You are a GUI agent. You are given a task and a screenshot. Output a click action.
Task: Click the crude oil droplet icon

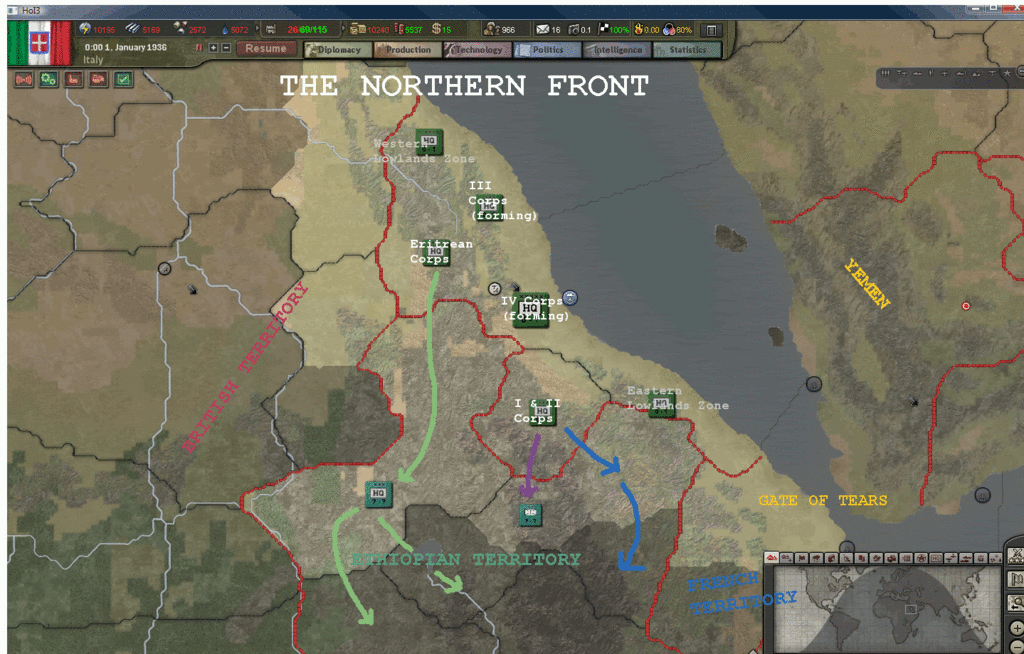(225, 29)
